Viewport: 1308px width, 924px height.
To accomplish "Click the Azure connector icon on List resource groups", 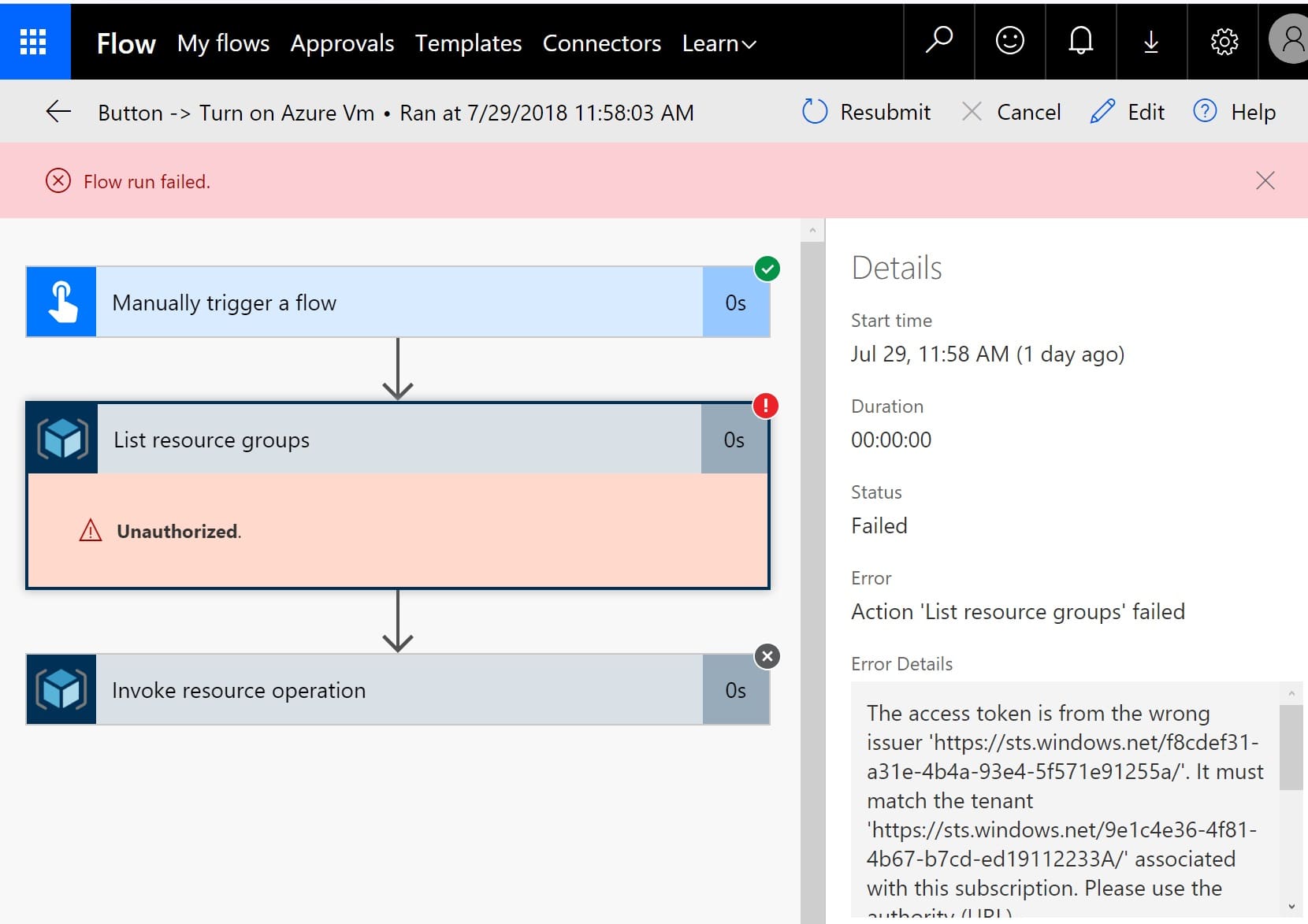I will (x=61, y=439).
